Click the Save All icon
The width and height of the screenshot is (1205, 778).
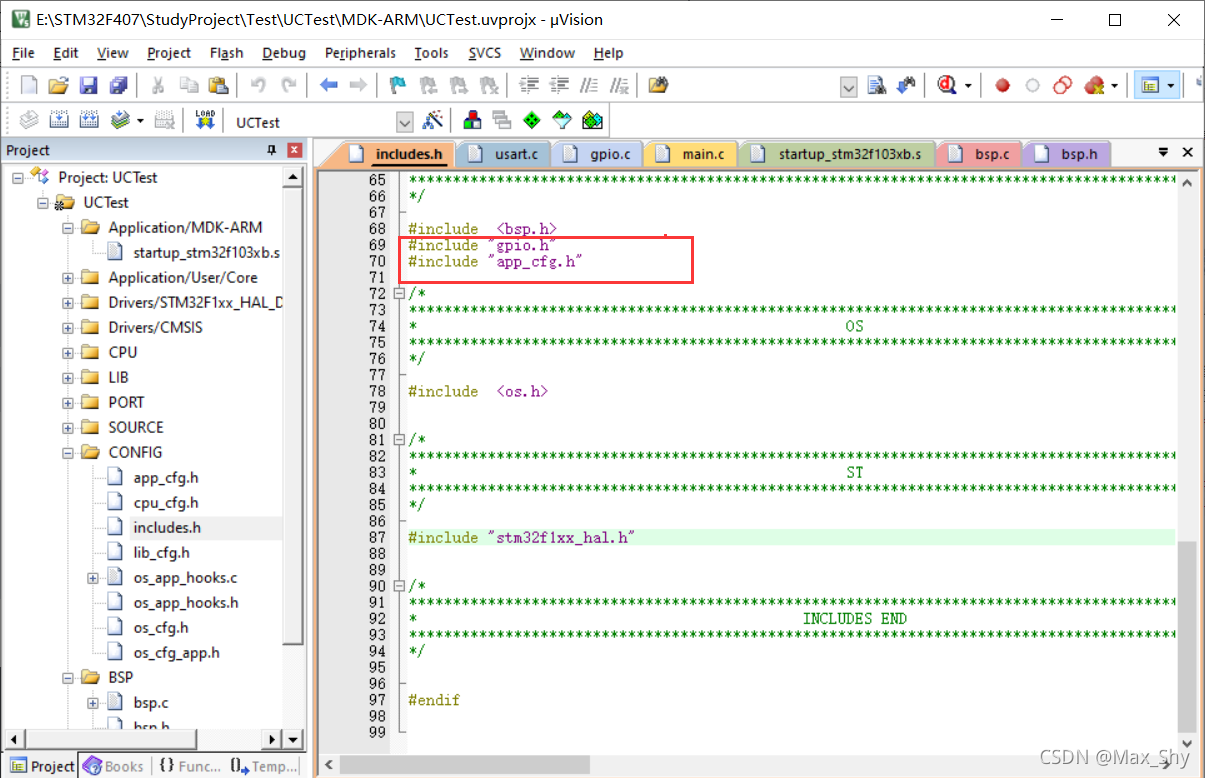tap(119, 86)
